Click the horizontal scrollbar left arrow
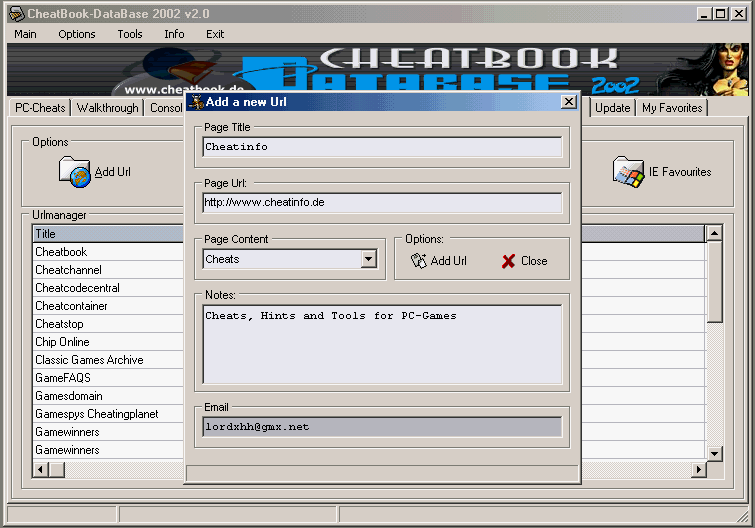755x528 pixels. 41,469
